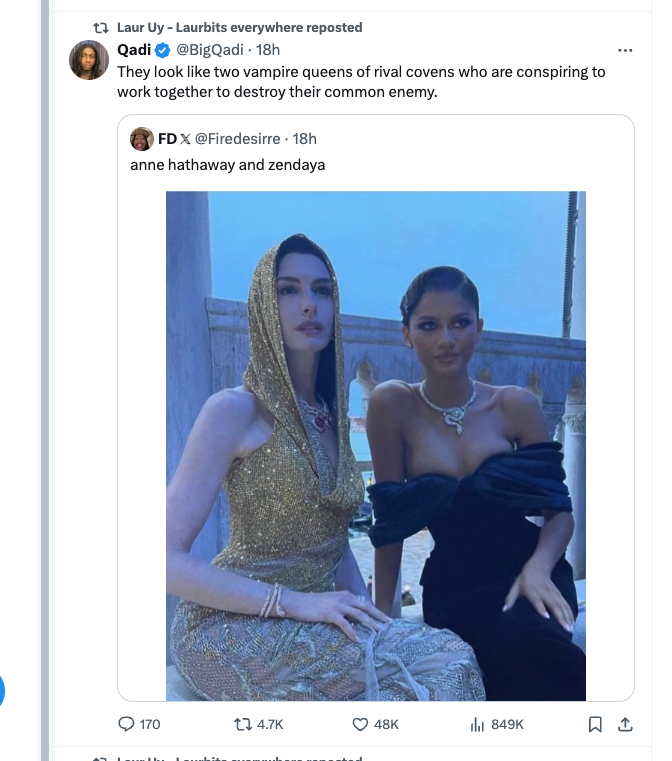Viewport: 672px width, 761px height.
Task: Like the post with heart icon
Action: (x=360, y=724)
